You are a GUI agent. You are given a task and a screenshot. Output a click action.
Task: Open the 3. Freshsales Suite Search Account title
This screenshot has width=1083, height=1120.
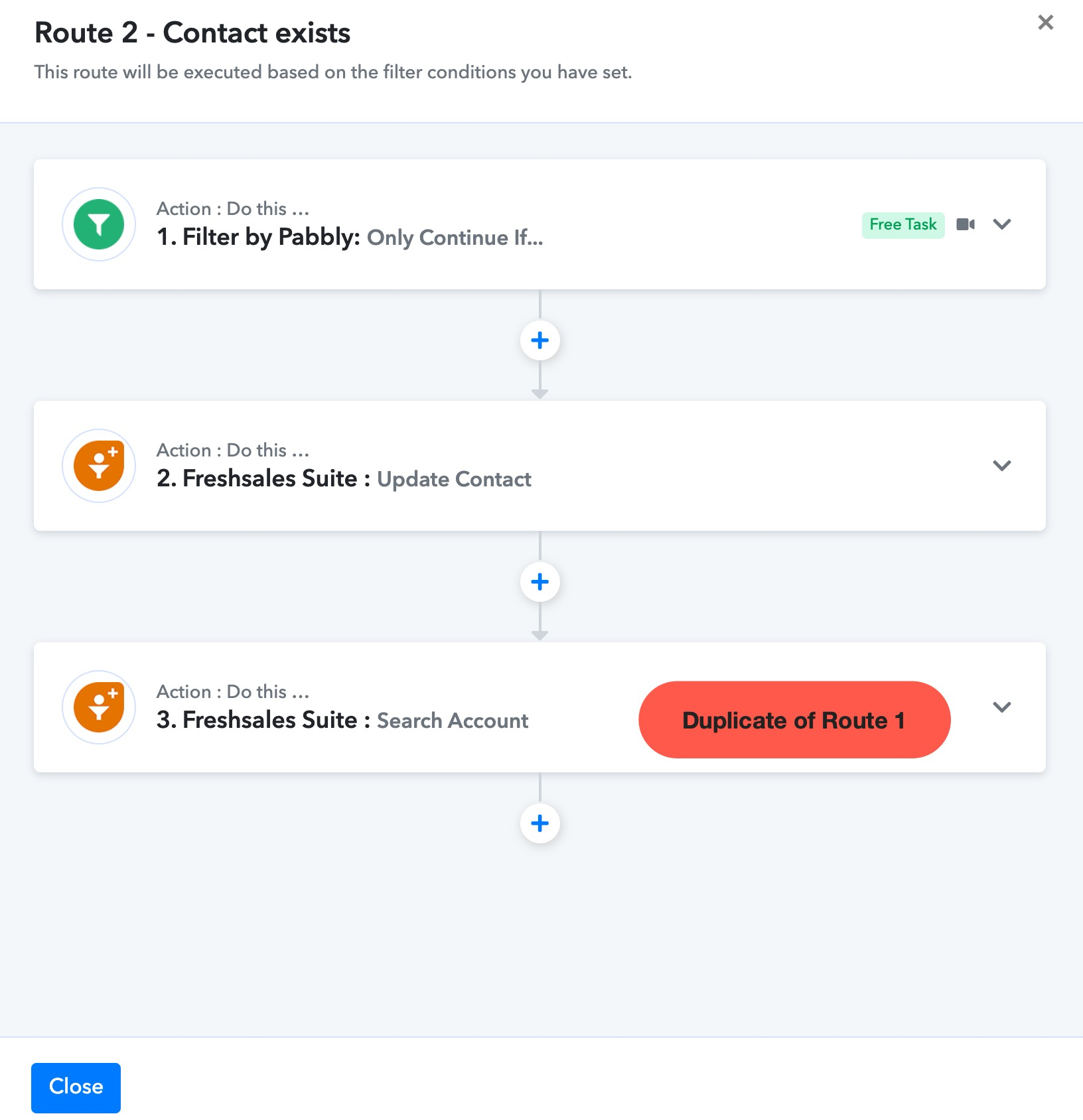pyautogui.click(x=342, y=720)
